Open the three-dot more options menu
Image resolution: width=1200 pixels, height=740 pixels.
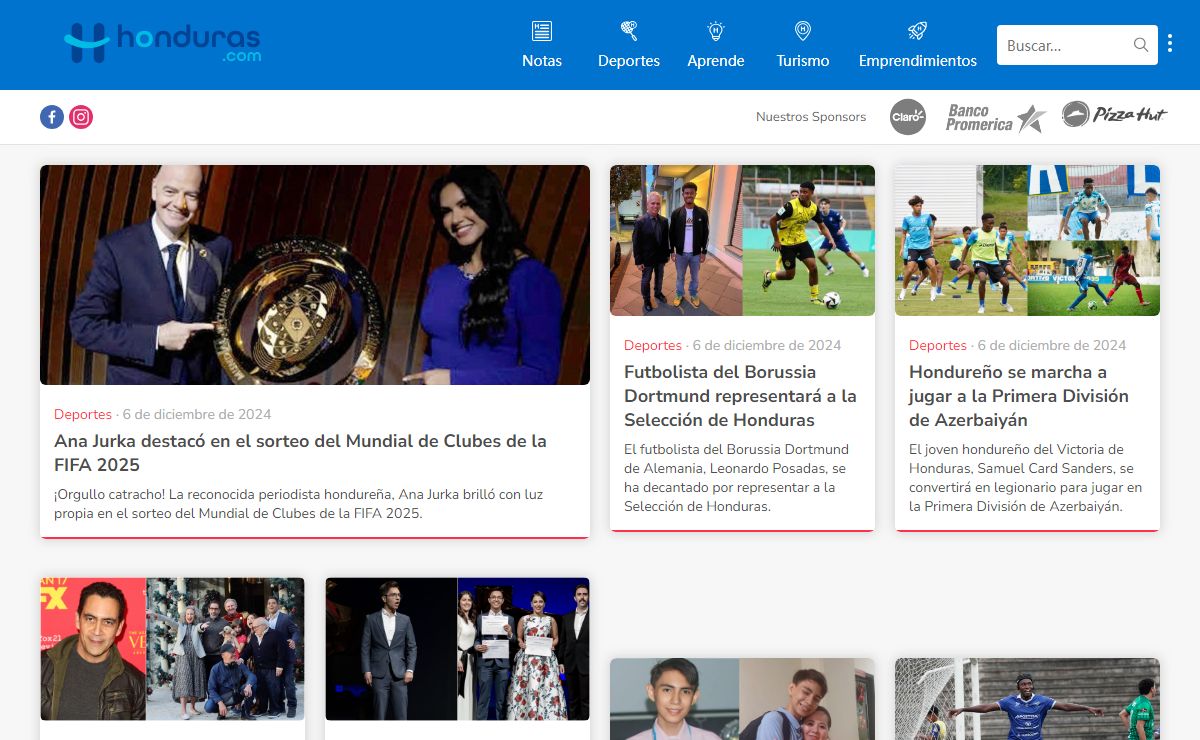[x=1170, y=44]
